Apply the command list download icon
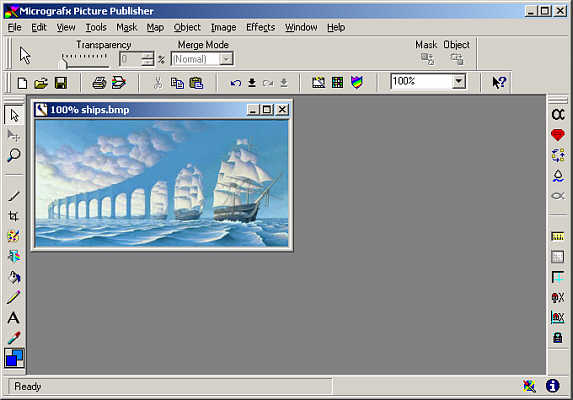573x400 pixels. point(252,83)
